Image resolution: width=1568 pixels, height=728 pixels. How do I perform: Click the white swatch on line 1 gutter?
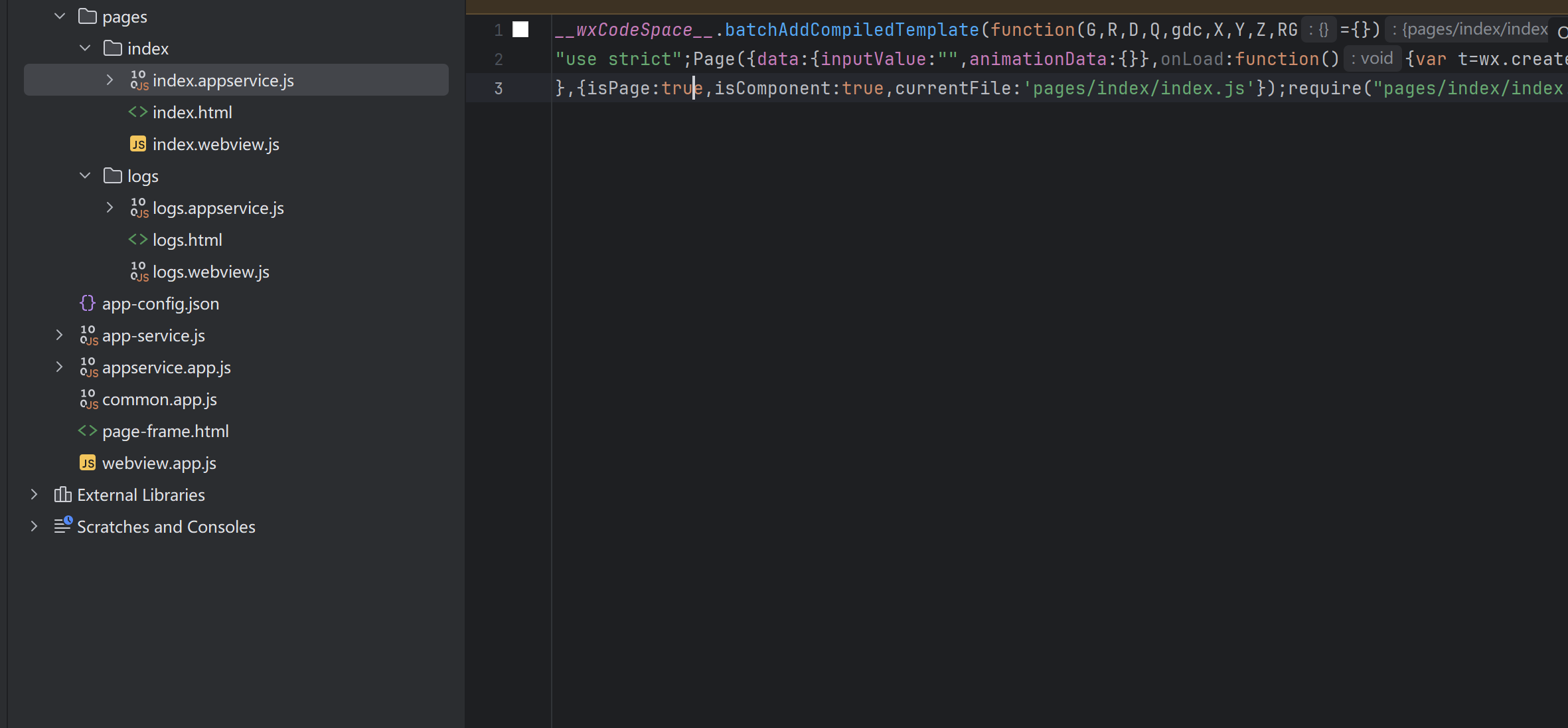point(520,30)
